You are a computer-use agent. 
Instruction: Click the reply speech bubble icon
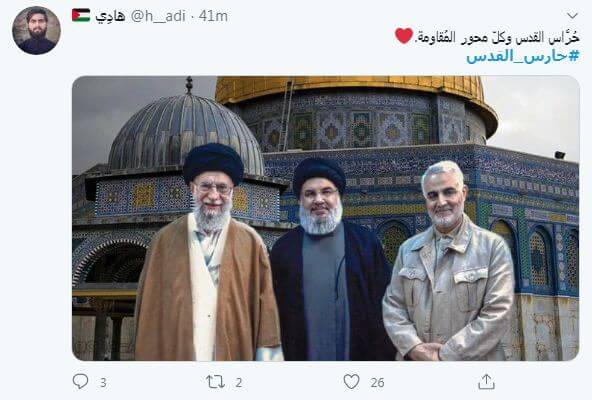[80, 381]
